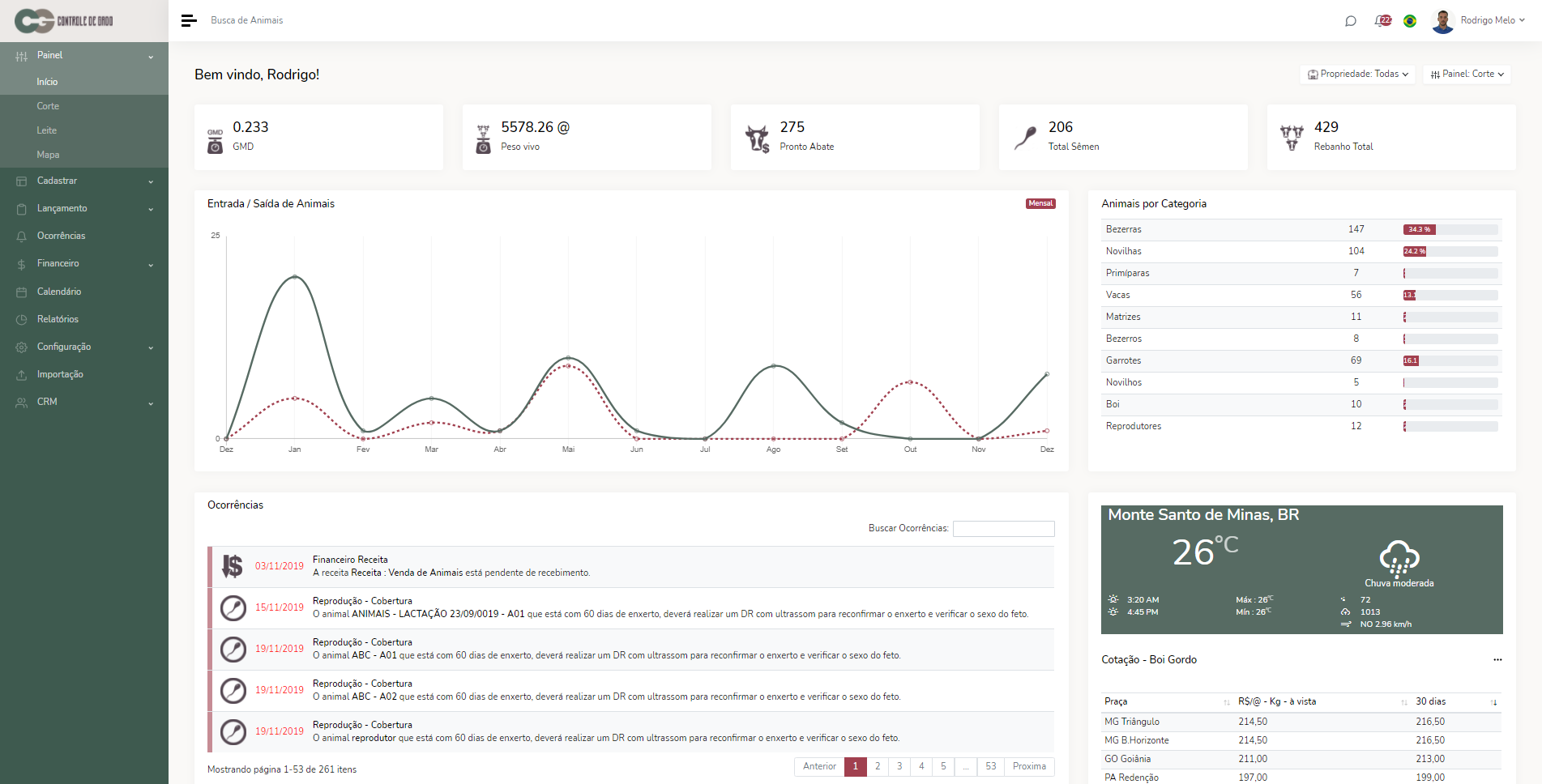1542x784 pixels.
Task: Click the Buscar Ocorrências input field
Action: (x=1004, y=529)
